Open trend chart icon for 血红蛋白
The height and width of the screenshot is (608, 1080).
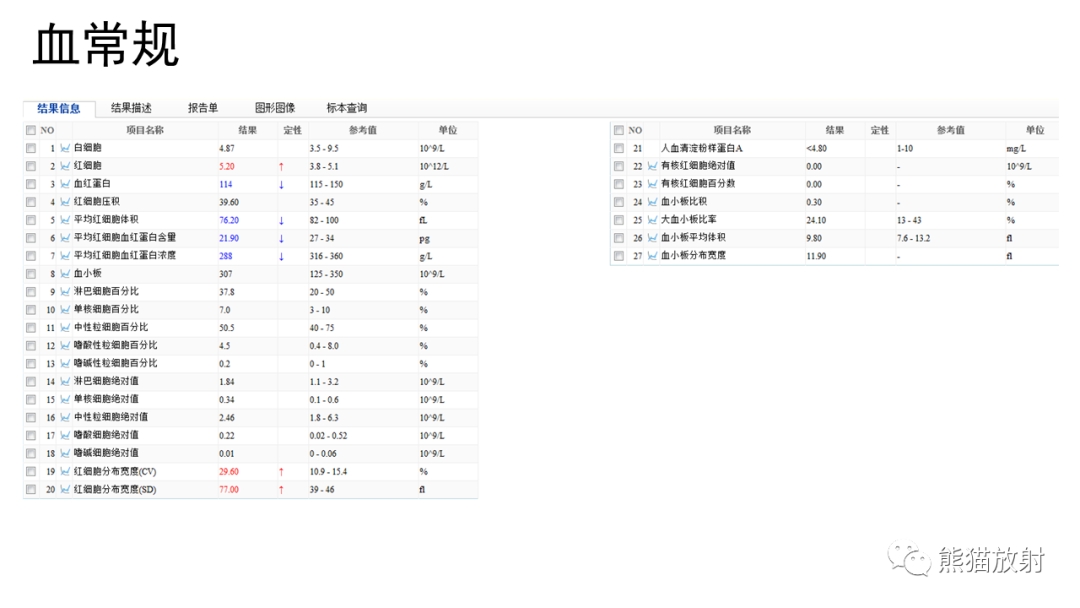tap(65, 184)
